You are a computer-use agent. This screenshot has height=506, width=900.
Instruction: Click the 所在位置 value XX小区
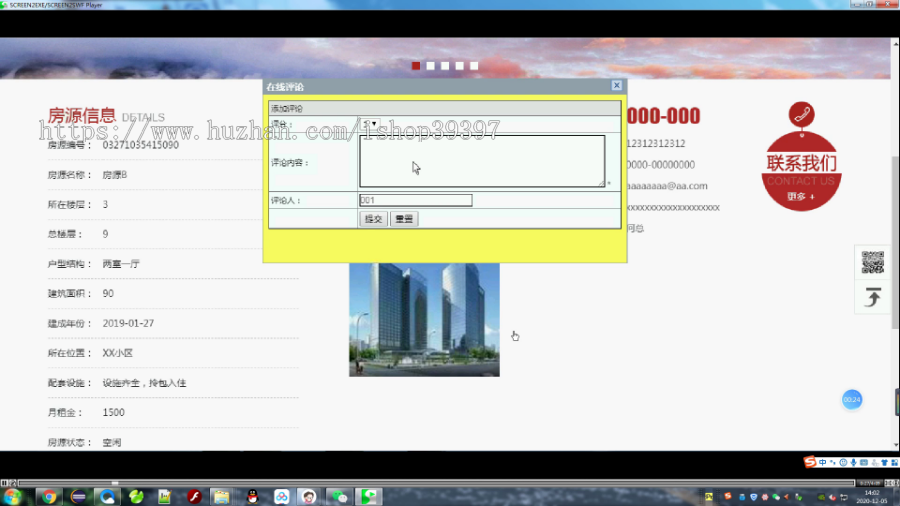point(118,353)
